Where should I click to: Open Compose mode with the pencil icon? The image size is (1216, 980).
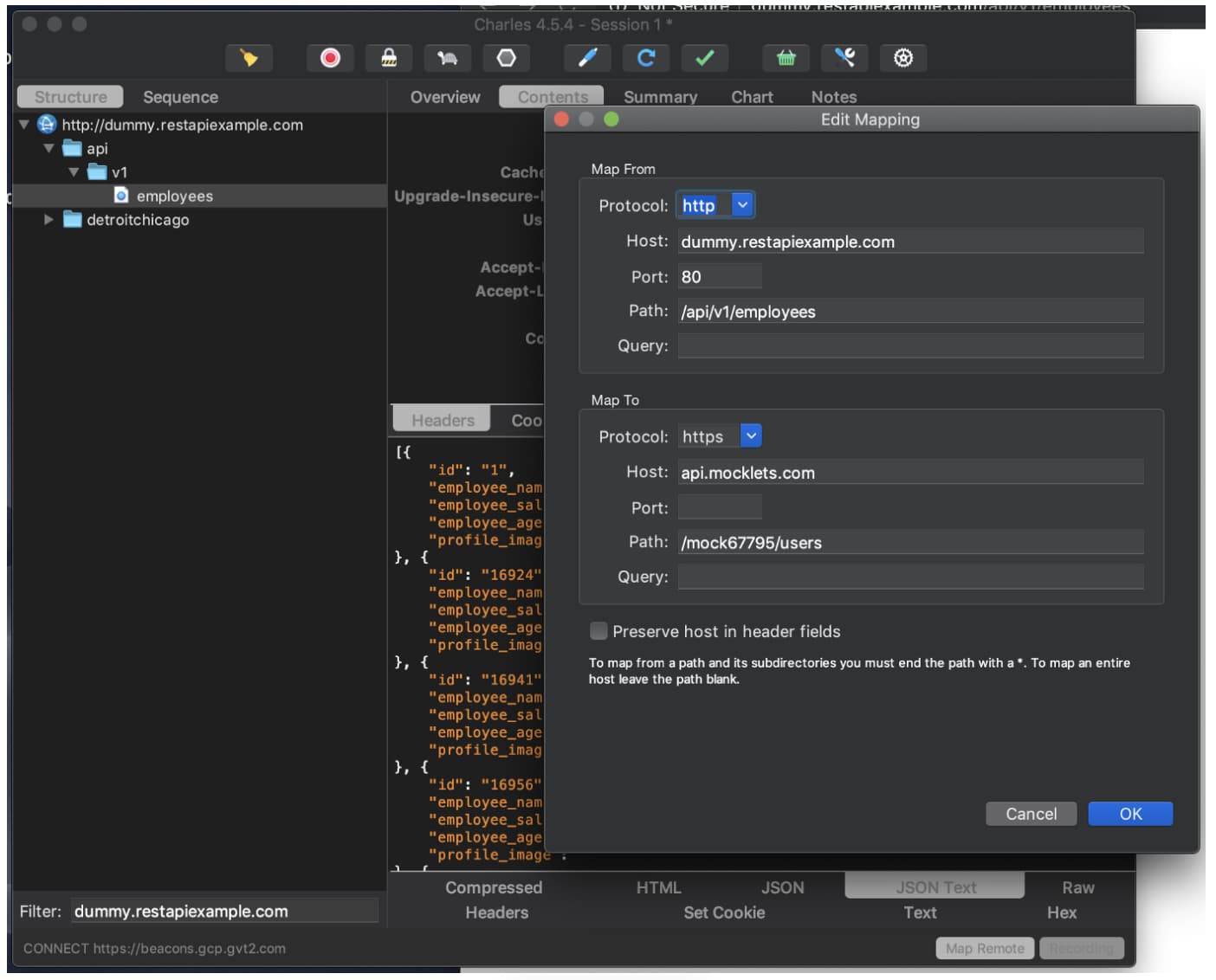pyautogui.click(x=586, y=58)
